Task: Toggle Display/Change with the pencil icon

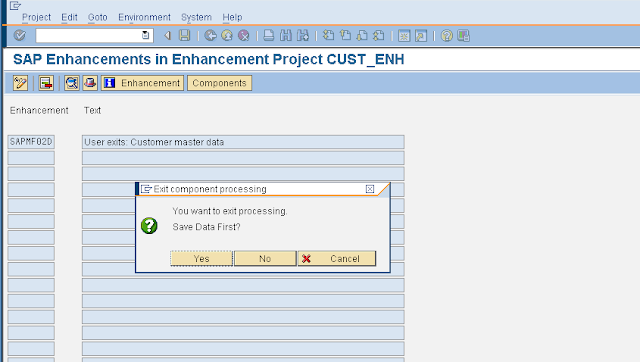Action: [x=20, y=83]
